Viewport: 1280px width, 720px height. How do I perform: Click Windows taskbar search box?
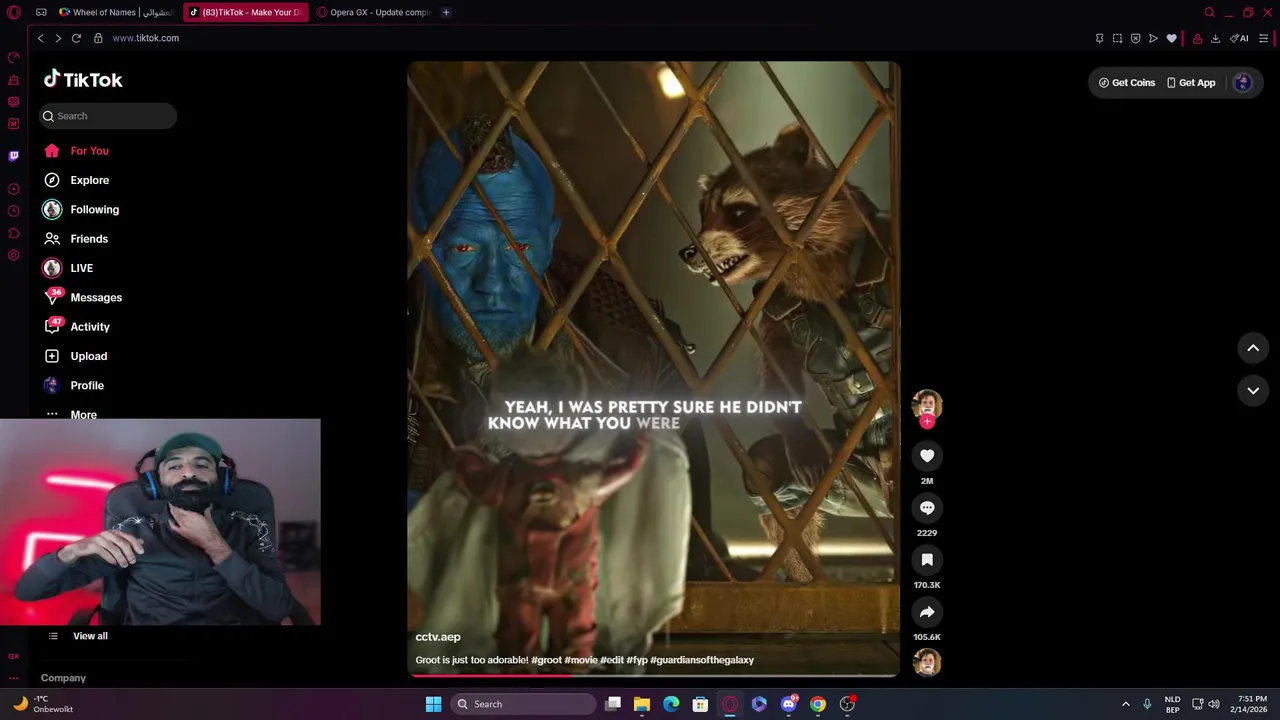(523, 704)
